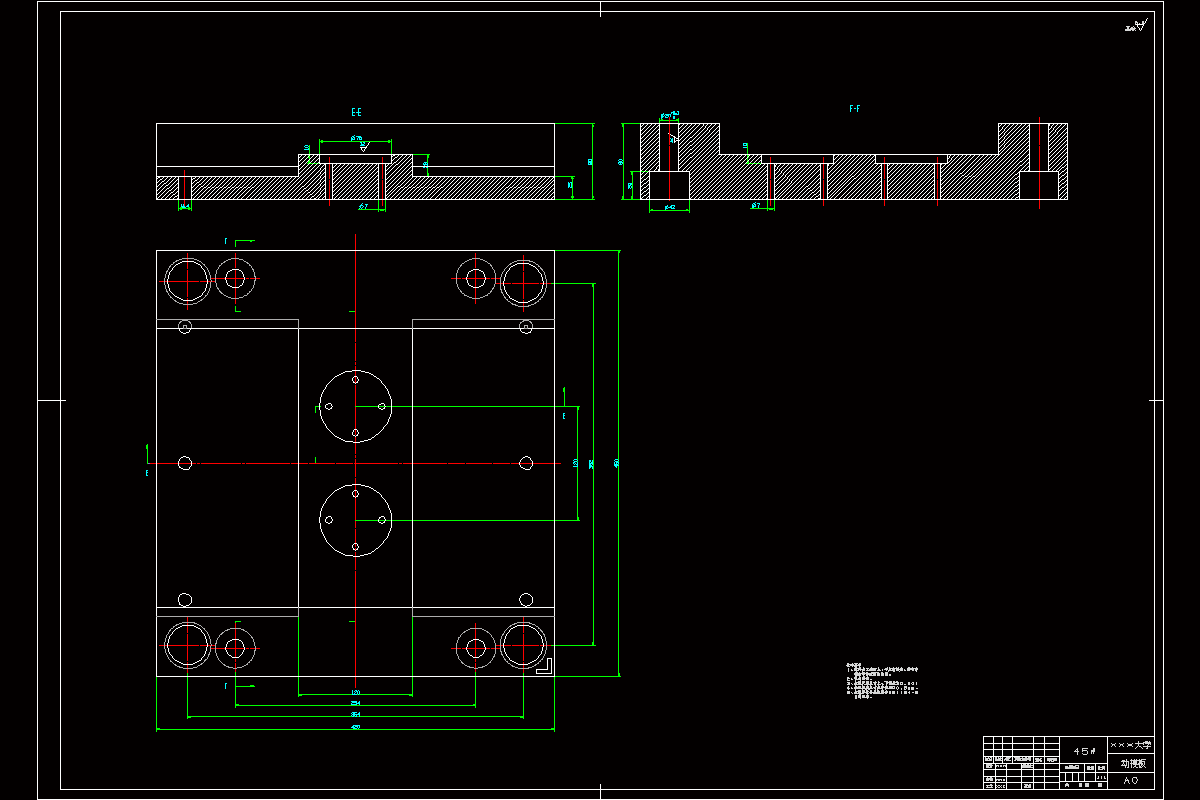Click the surface roughness symbol at sheet corner
The image size is (1200, 800).
tap(1137, 26)
